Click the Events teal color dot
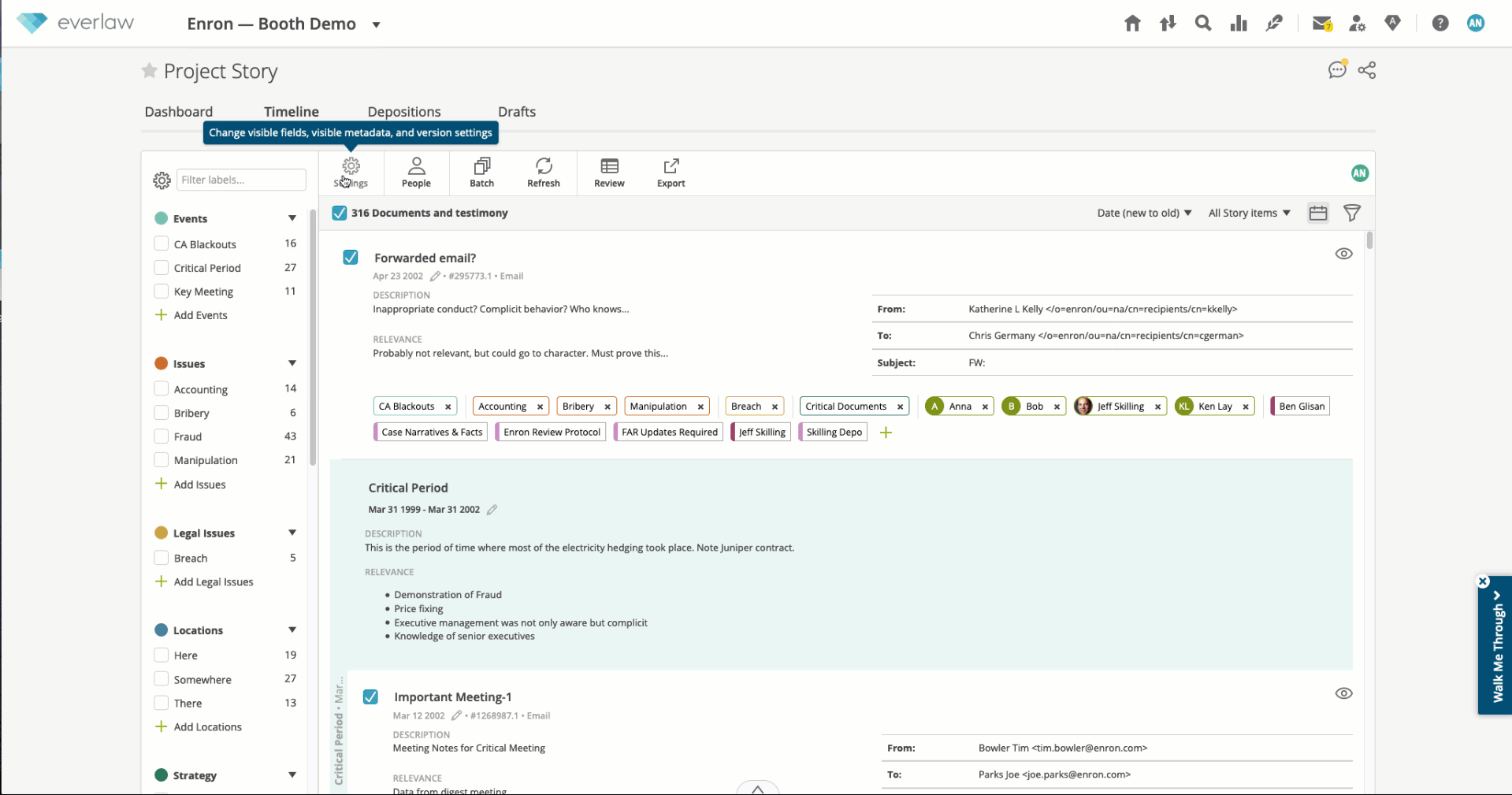Screen dimensions: 1512x795 click(x=162, y=218)
